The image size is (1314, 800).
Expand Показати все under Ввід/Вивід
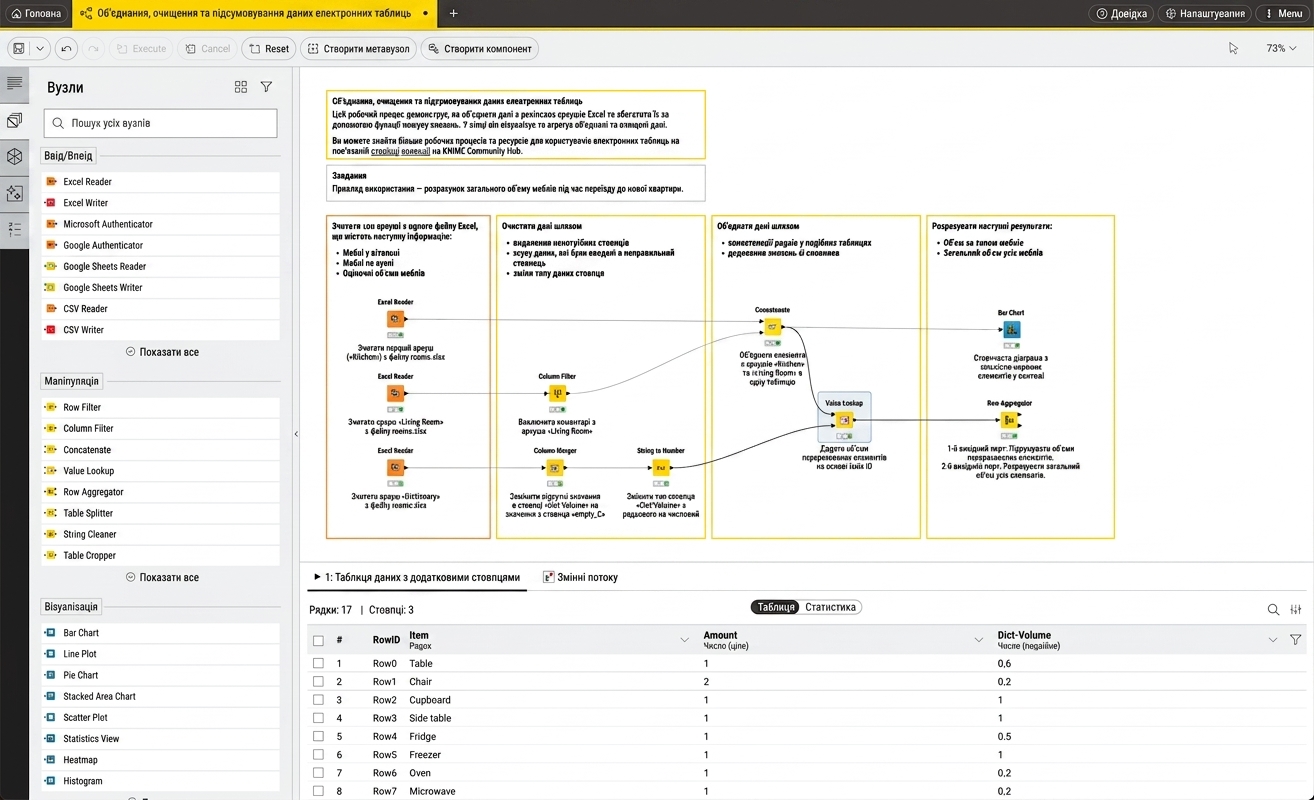(x=162, y=352)
